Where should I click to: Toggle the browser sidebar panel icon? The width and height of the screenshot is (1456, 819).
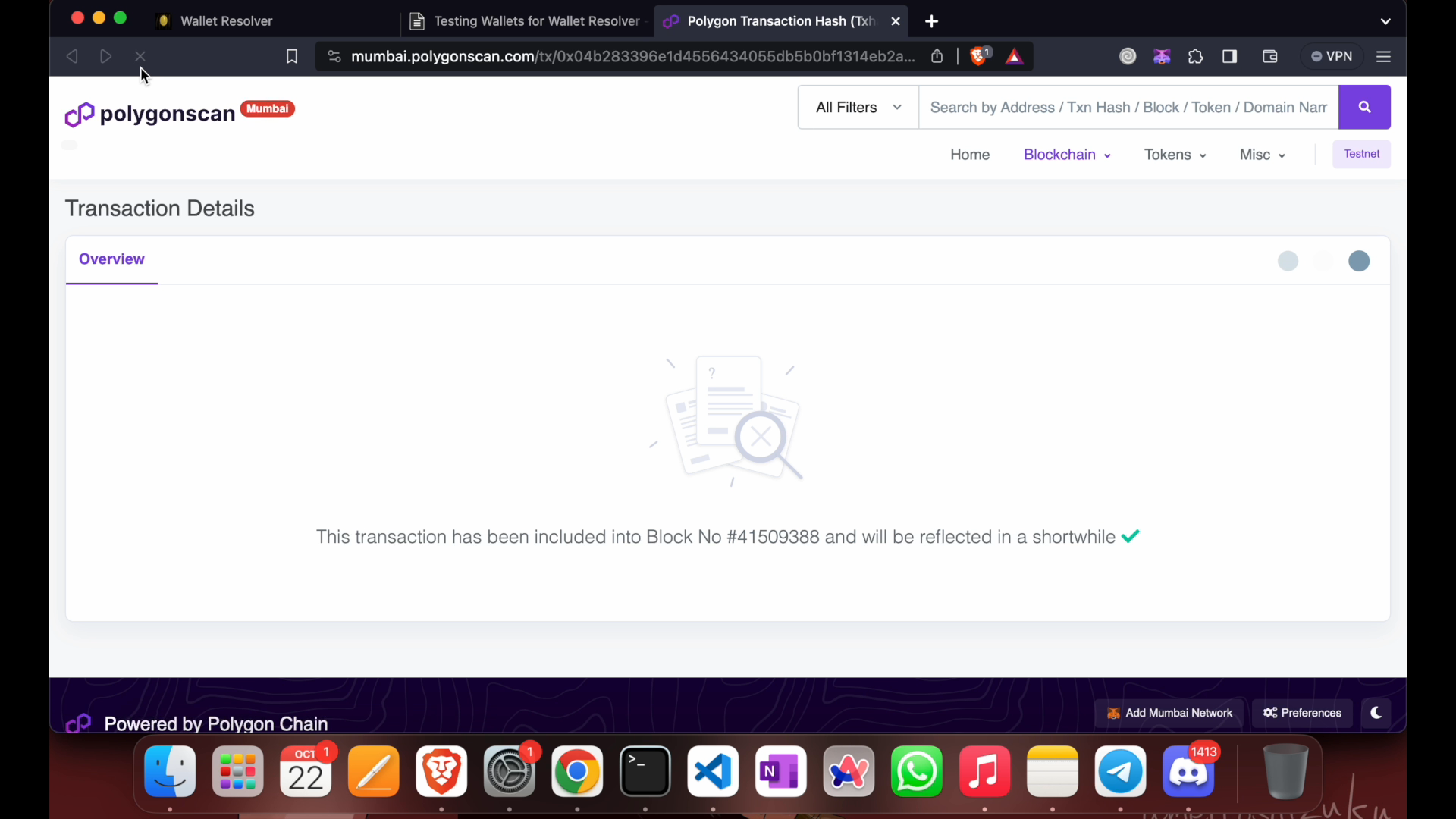[x=1230, y=56]
